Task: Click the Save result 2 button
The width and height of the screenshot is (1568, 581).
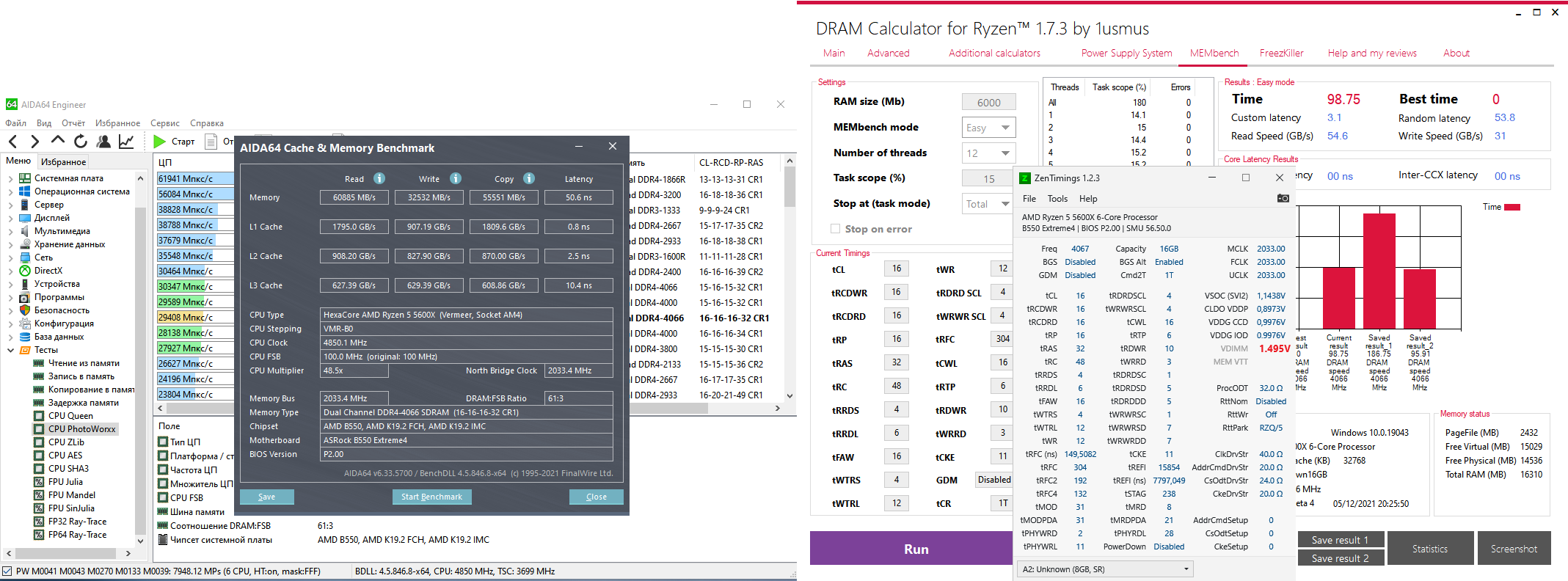Action: 1340,558
